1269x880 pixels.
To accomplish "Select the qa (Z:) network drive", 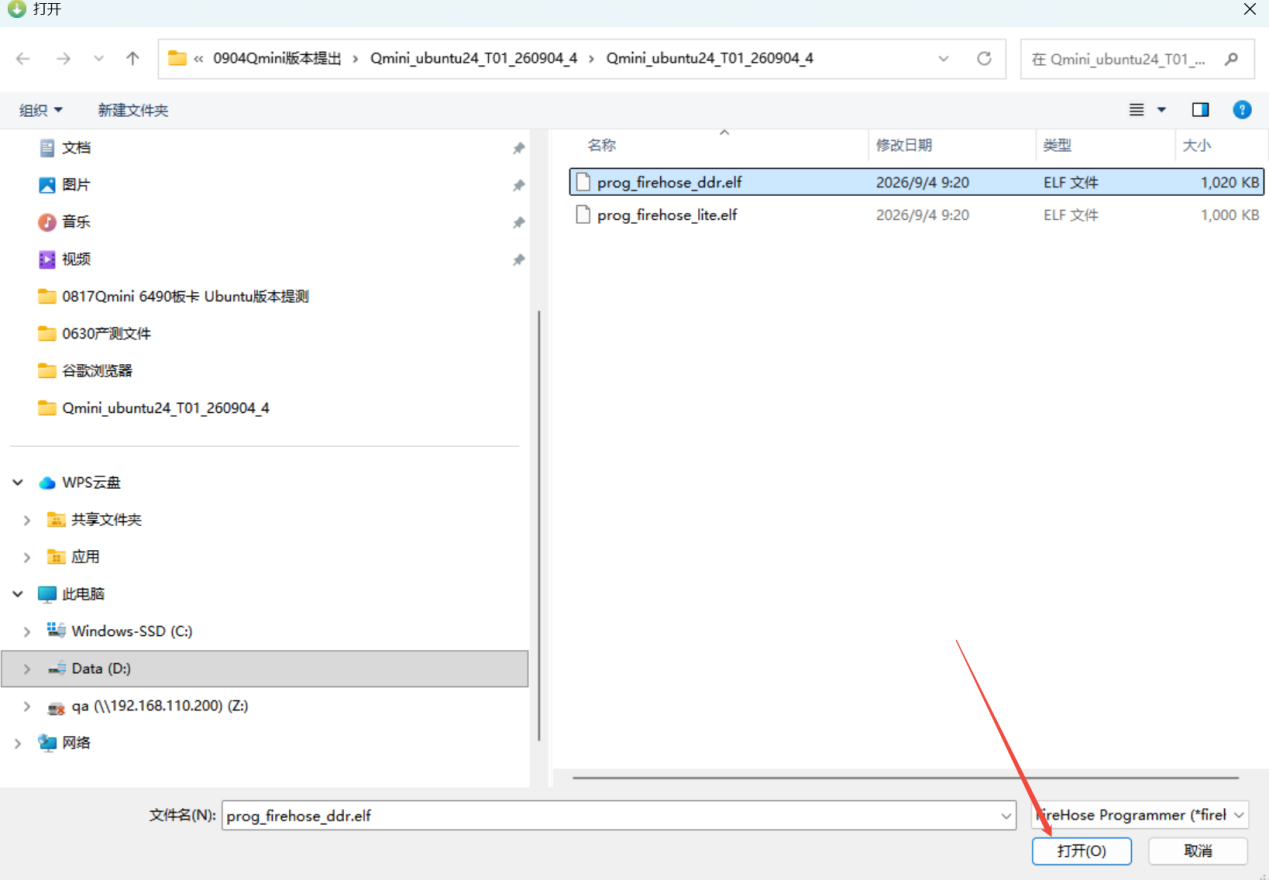I will click(159, 706).
